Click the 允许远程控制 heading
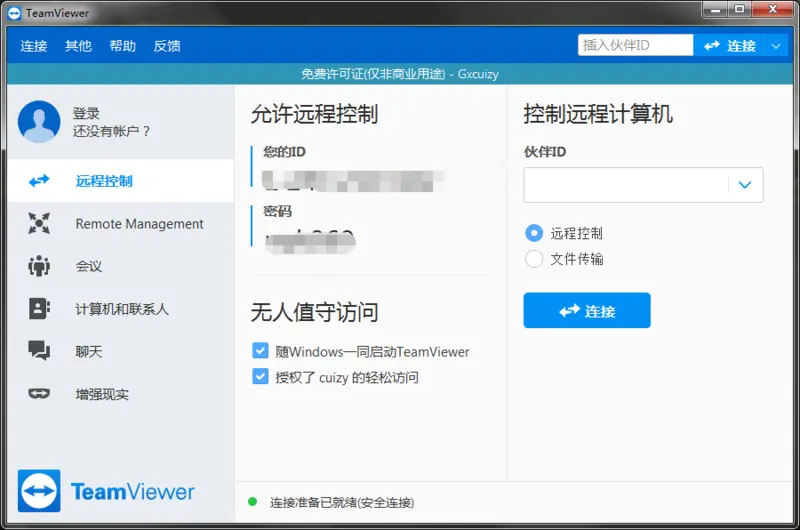 314,114
